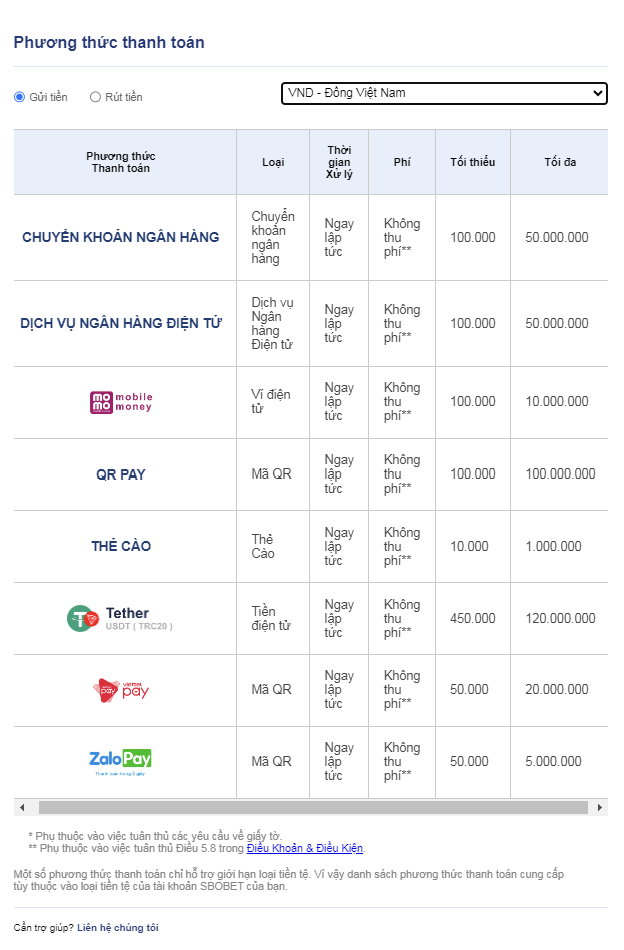The width and height of the screenshot is (624, 950).
Task: Select the Viettel Pay logo
Action: point(121,690)
